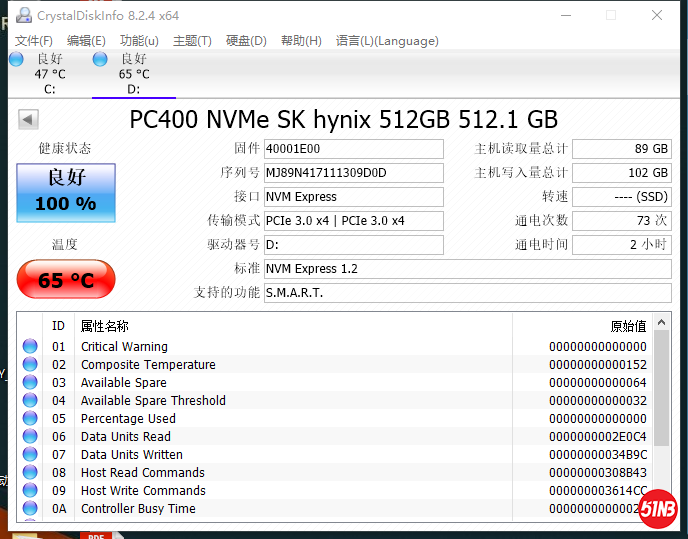The height and width of the screenshot is (539, 688).
Task: Select the D: drive status orb
Action: pos(100,60)
